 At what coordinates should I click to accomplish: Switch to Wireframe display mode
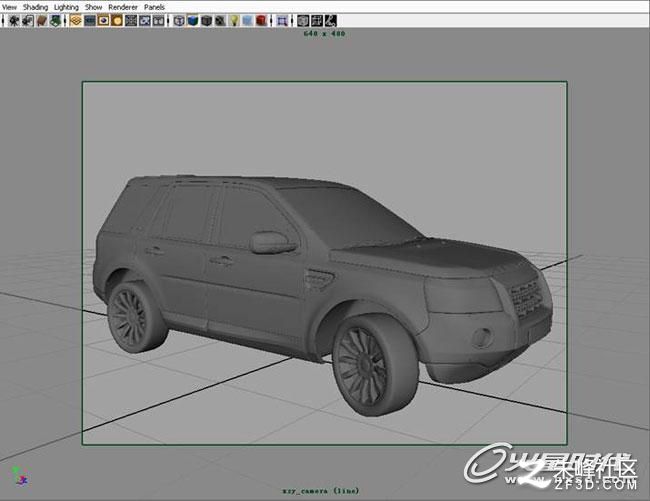pos(179,20)
